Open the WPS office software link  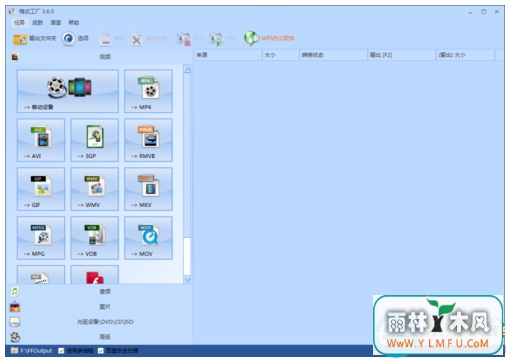coord(269,38)
